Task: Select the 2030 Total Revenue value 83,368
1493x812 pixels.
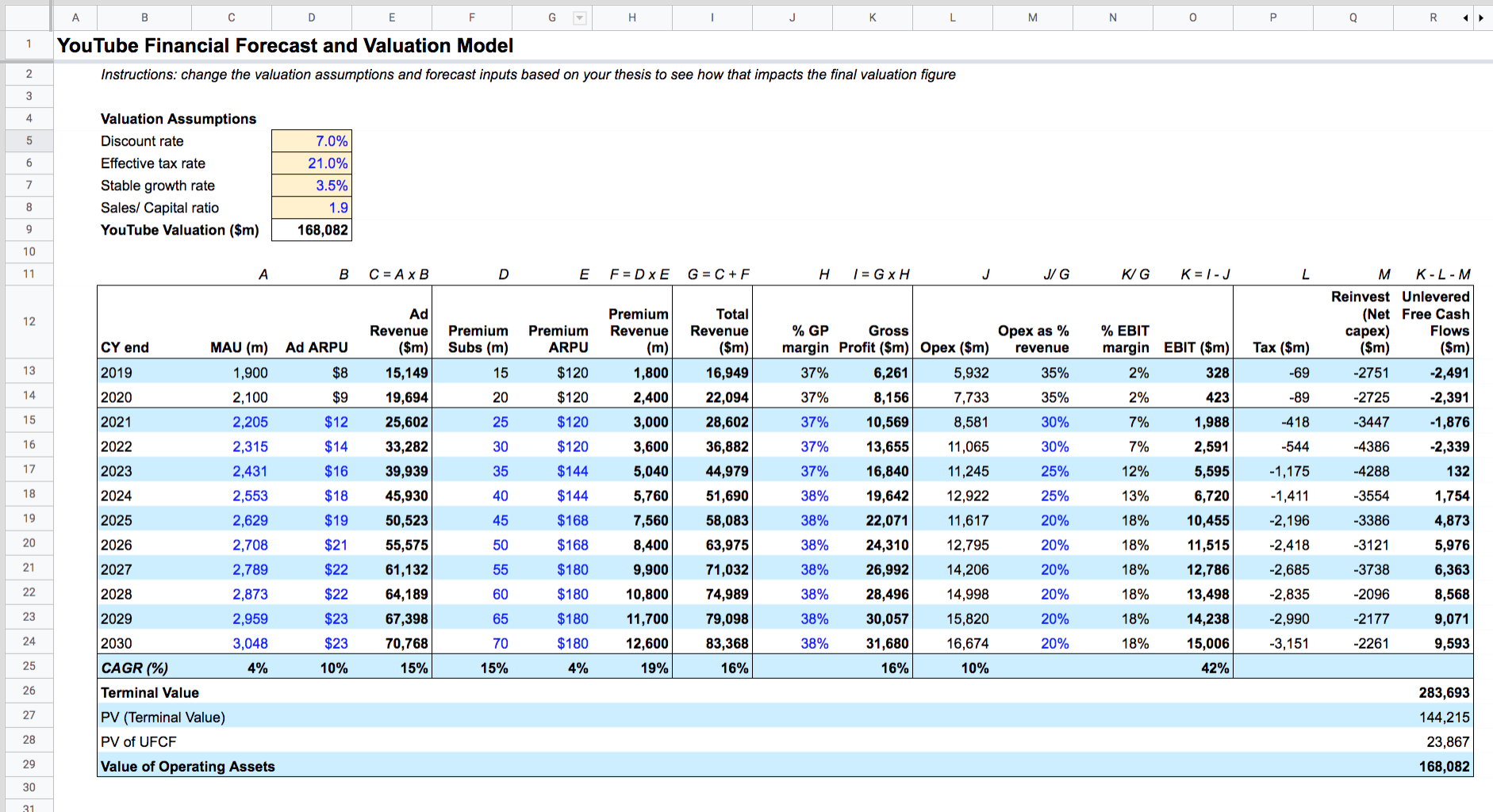Action: click(x=712, y=643)
